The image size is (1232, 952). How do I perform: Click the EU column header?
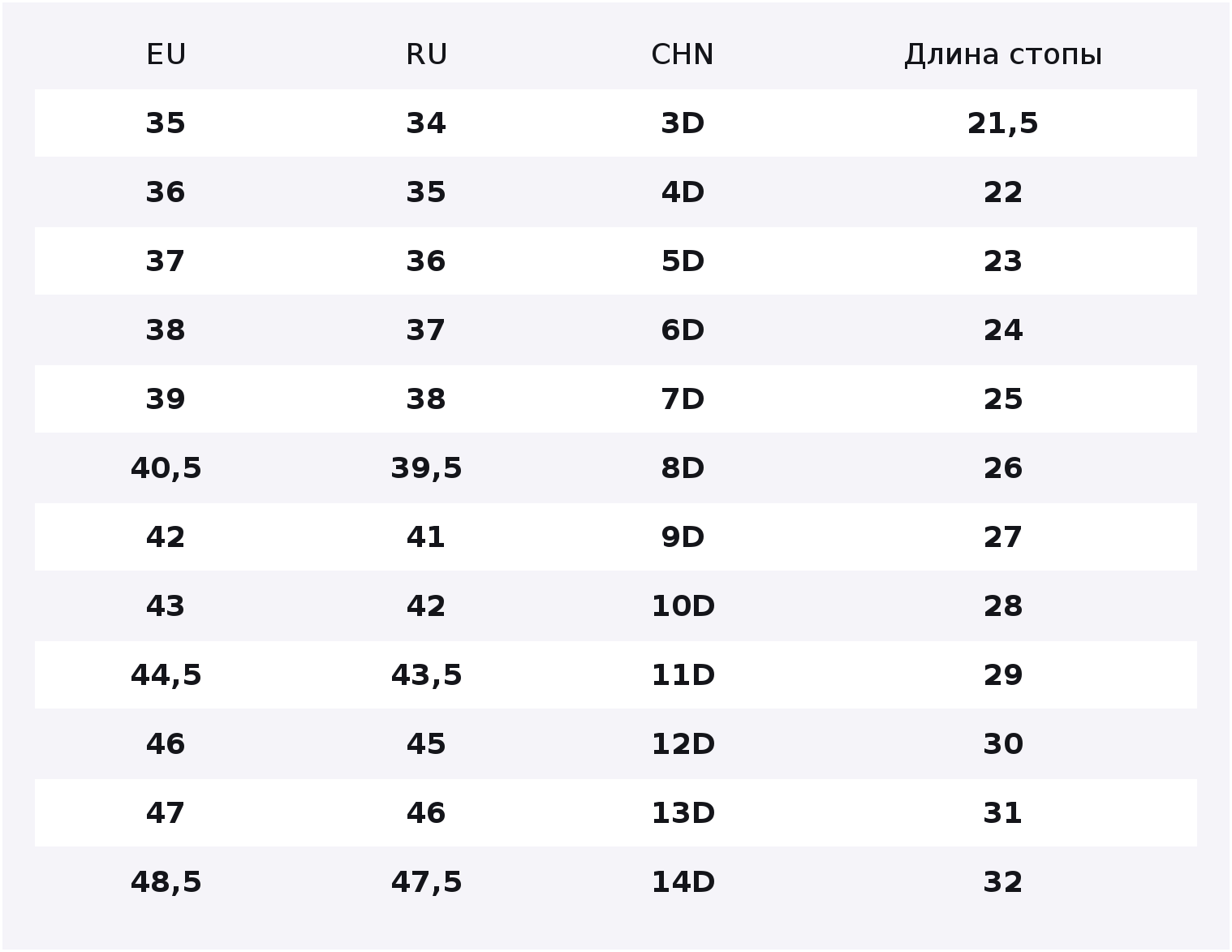pyautogui.click(x=166, y=54)
